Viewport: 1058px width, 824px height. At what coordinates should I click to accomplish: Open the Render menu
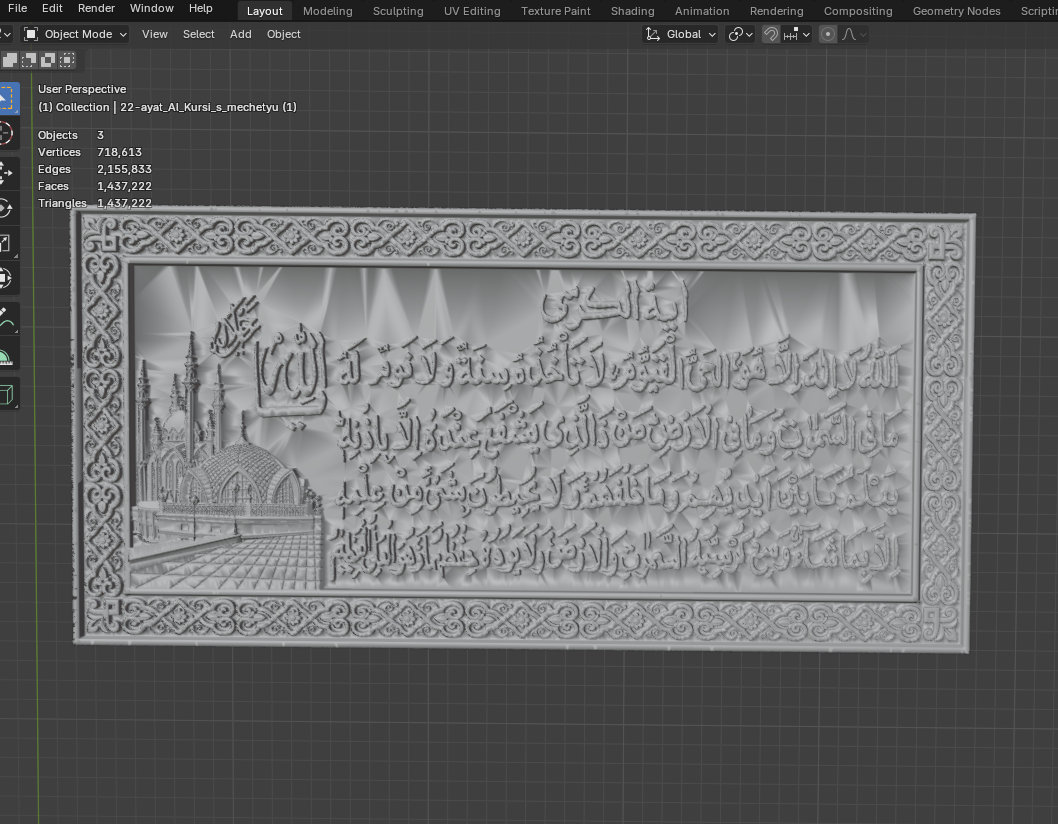96,8
